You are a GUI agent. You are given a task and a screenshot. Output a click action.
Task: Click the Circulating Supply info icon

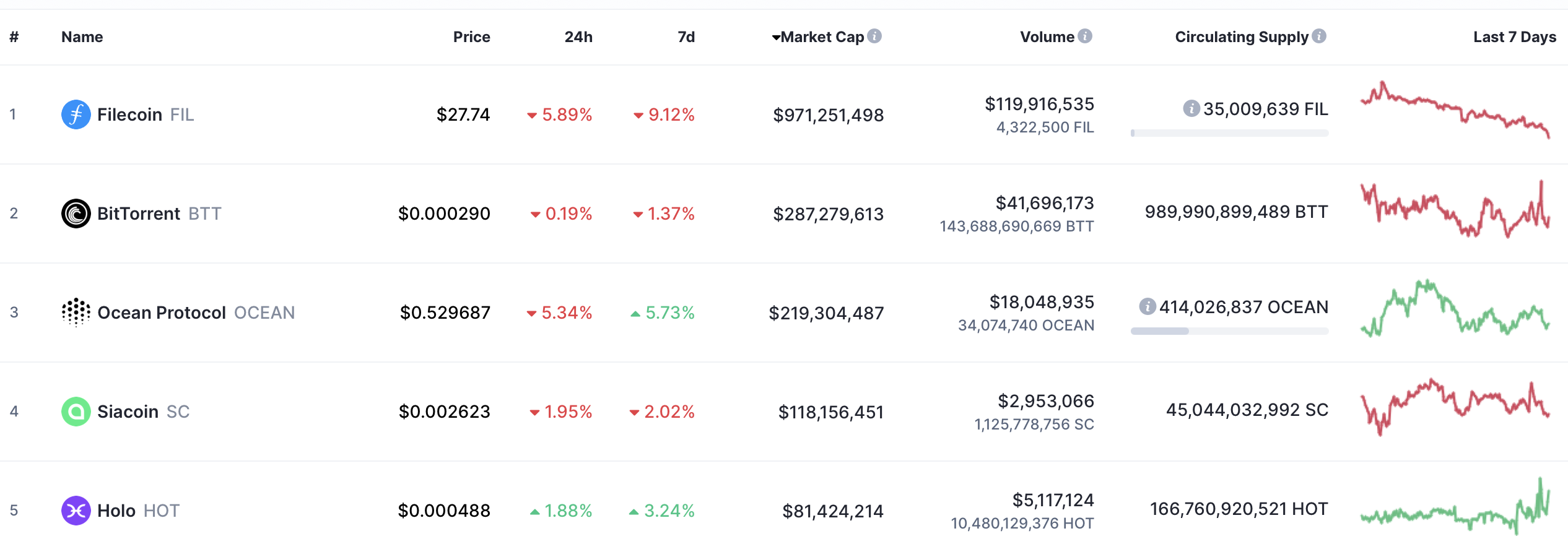1318,36
